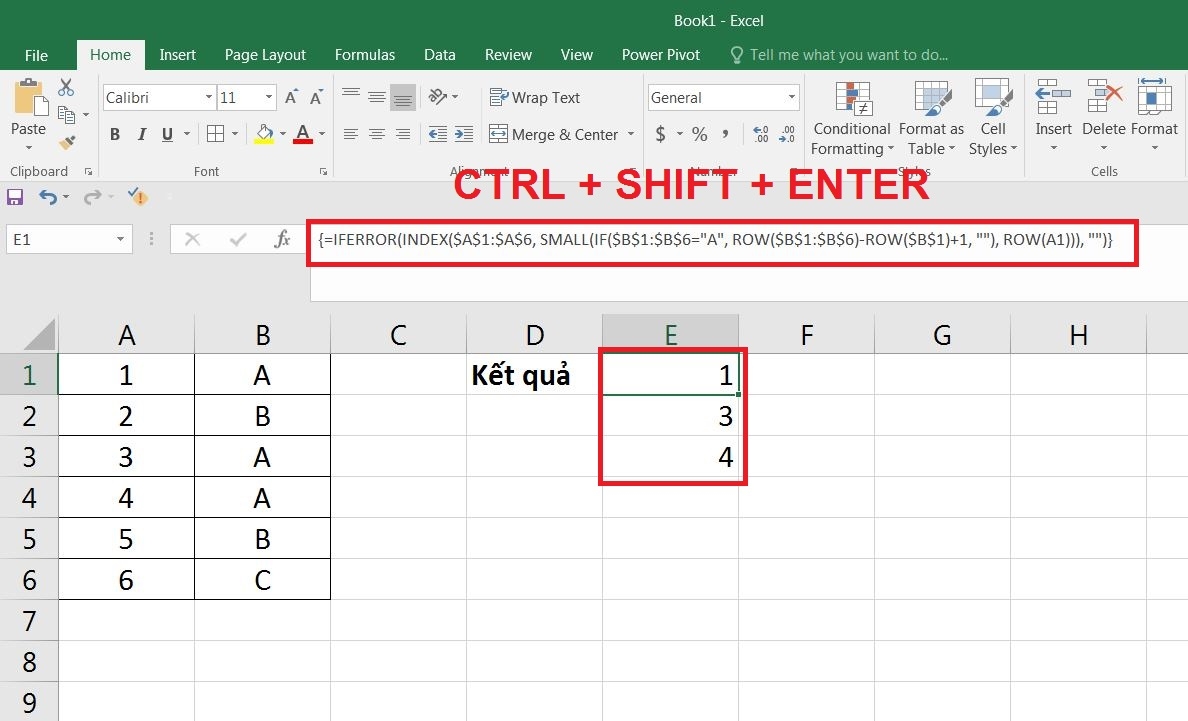Apply bold formatting with the Bold icon
Viewport: 1188px width, 721px height.
click(114, 133)
